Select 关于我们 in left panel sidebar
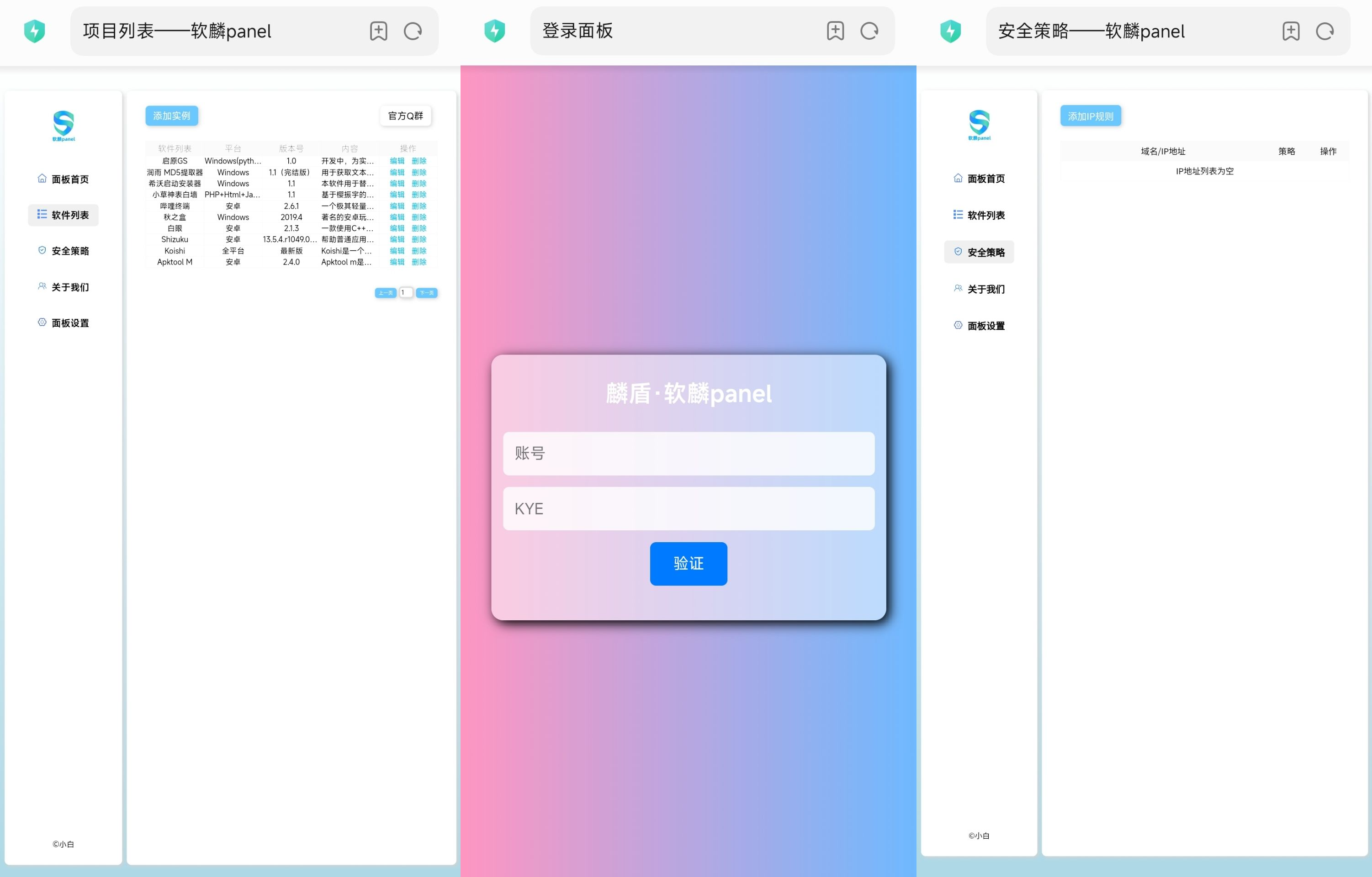This screenshot has height=877, width=1372. (x=63, y=287)
